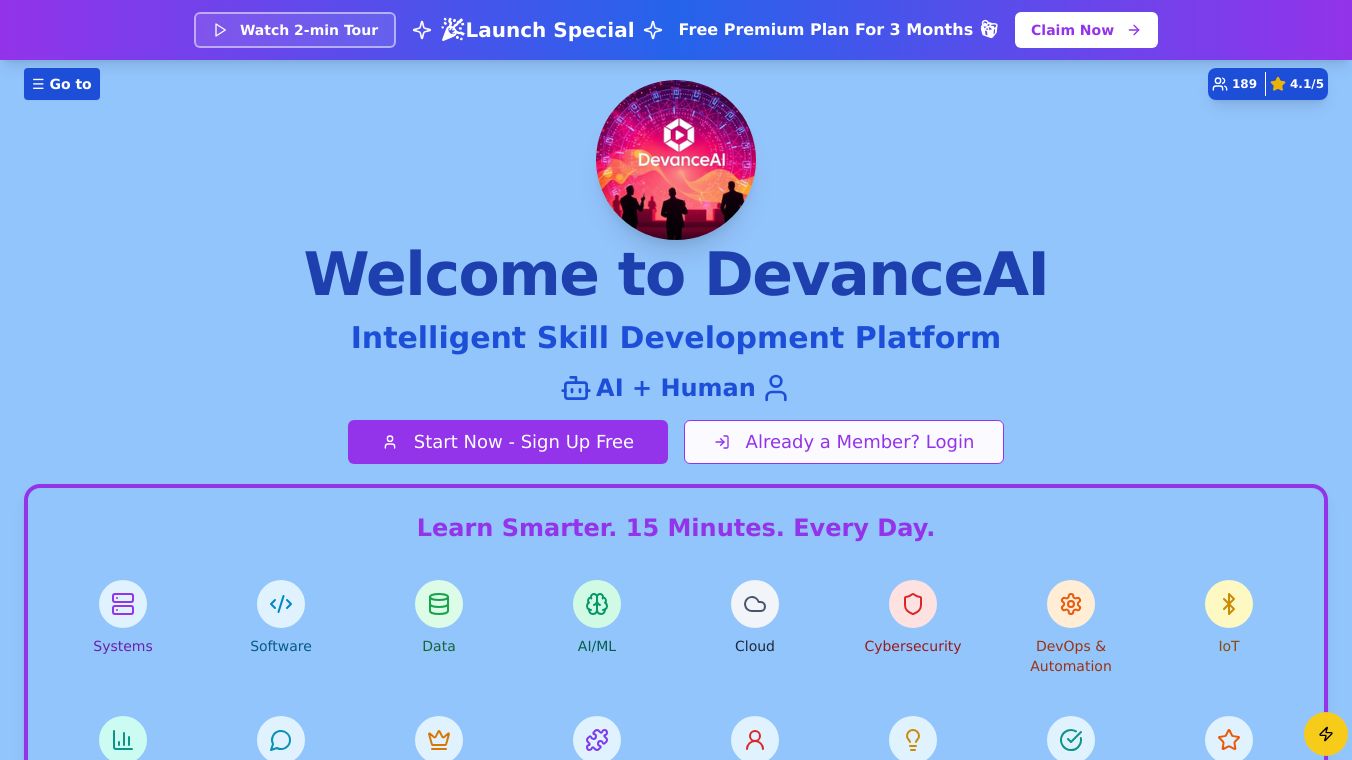The image size is (1352, 760).
Task: Click the Welcome to DevanceAI heading
Action: point(676,274)
